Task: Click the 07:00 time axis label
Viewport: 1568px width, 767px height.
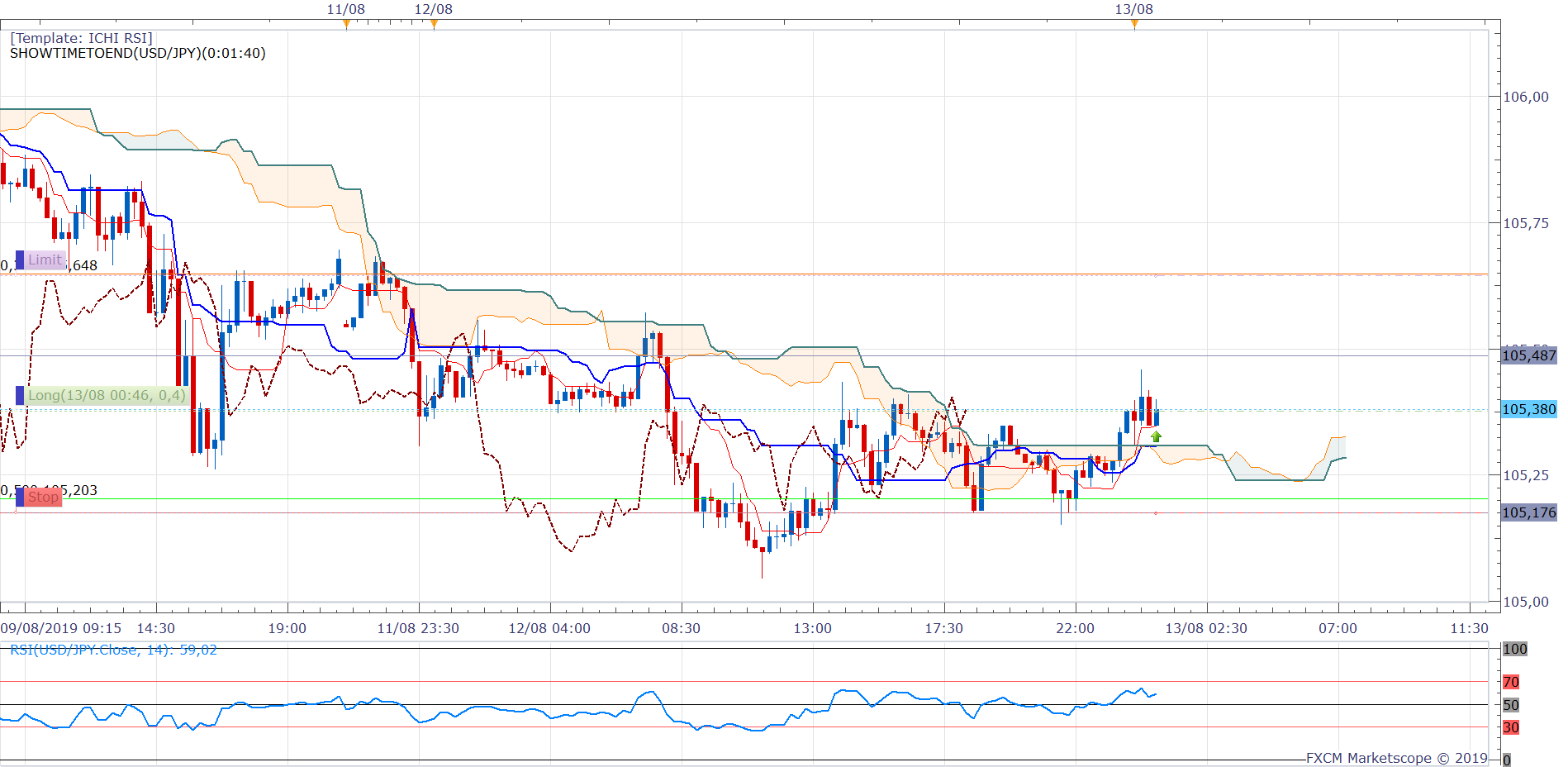Action: point(1338,628)
